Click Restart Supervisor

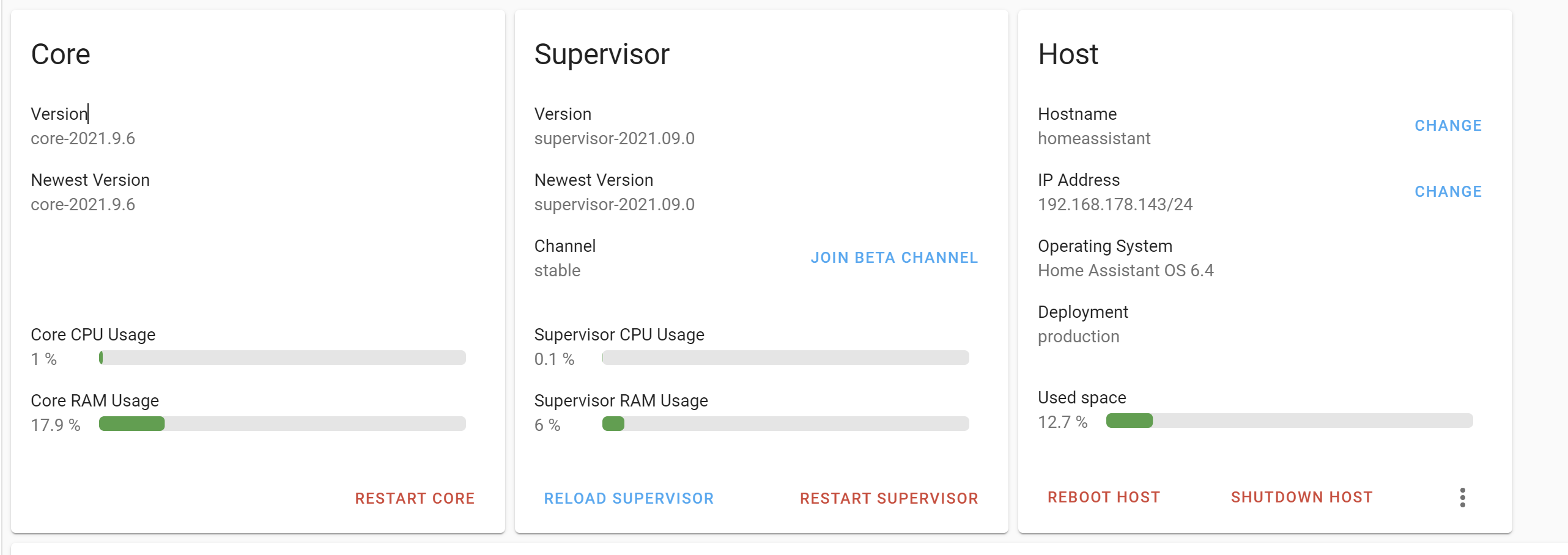tap(889, 498)
